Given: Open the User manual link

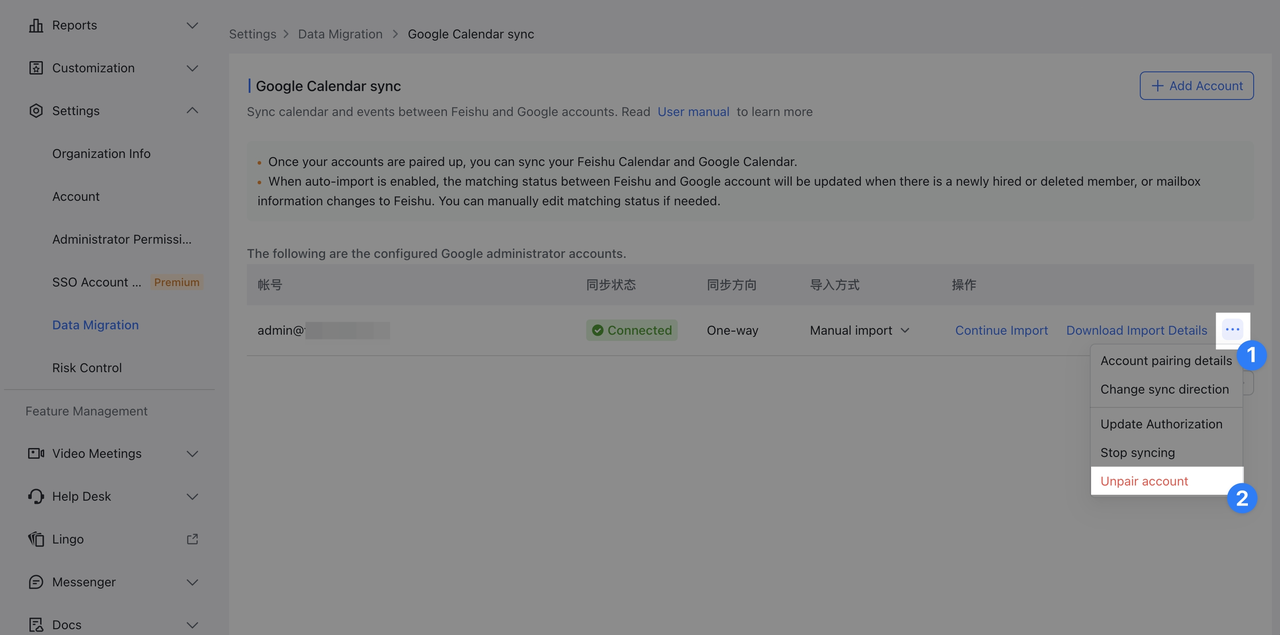Looking at the screenshot, I should [693, 112].
